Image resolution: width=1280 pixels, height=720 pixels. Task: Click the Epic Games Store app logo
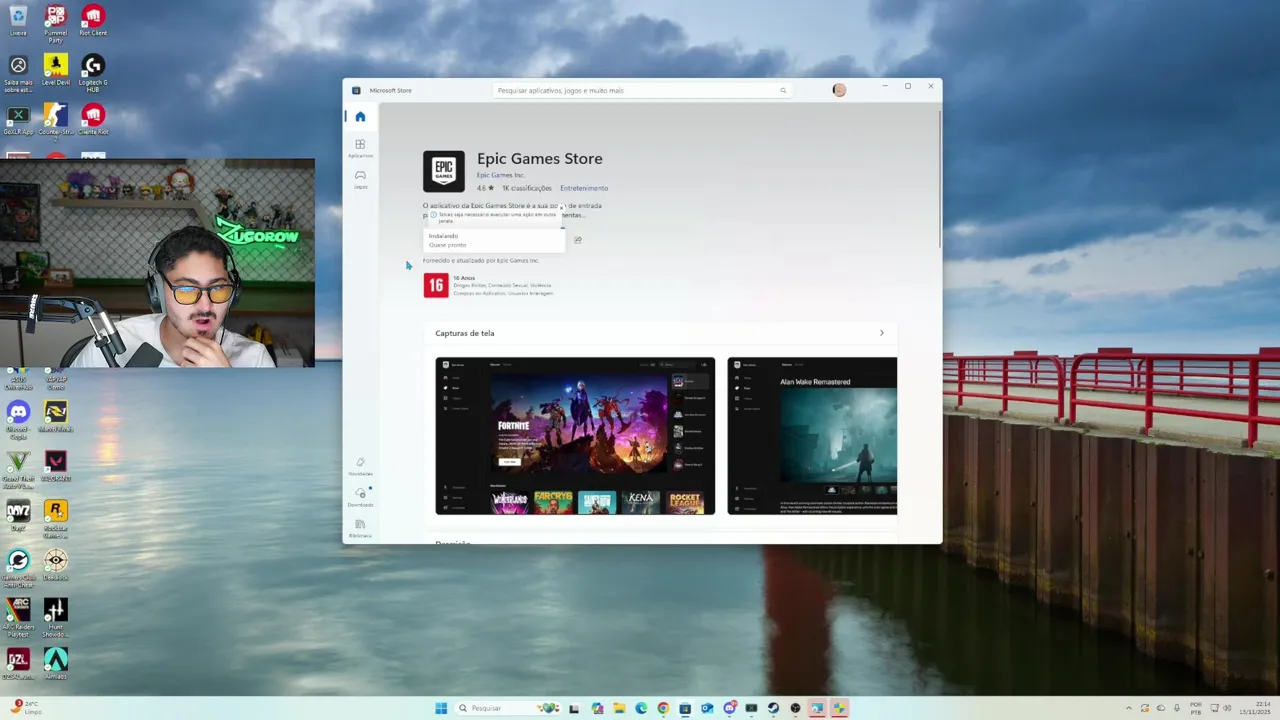point(443,171)
